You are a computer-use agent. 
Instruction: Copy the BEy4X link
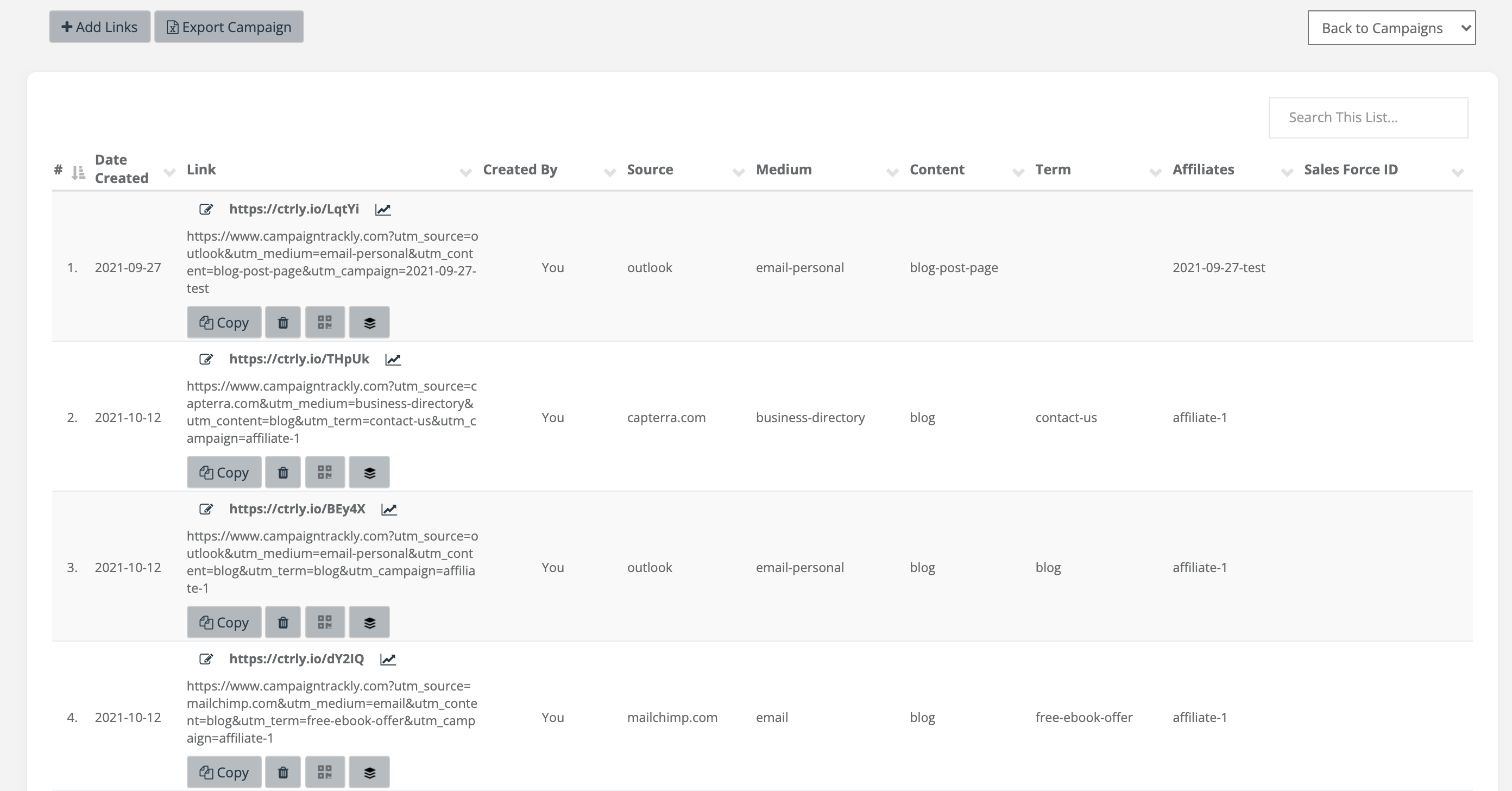(224, 622)
